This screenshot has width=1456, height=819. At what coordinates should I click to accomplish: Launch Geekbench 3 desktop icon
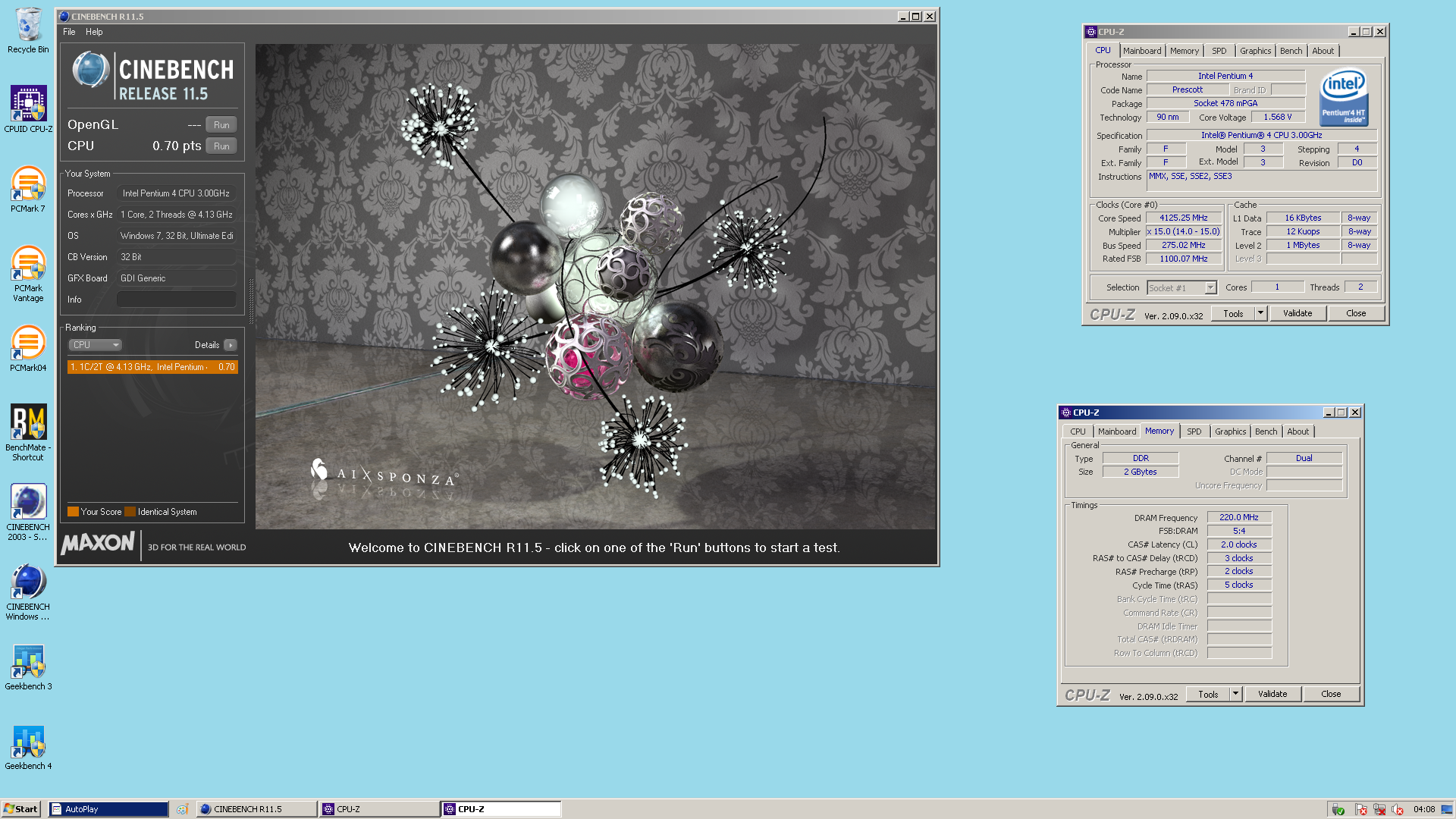28,667
